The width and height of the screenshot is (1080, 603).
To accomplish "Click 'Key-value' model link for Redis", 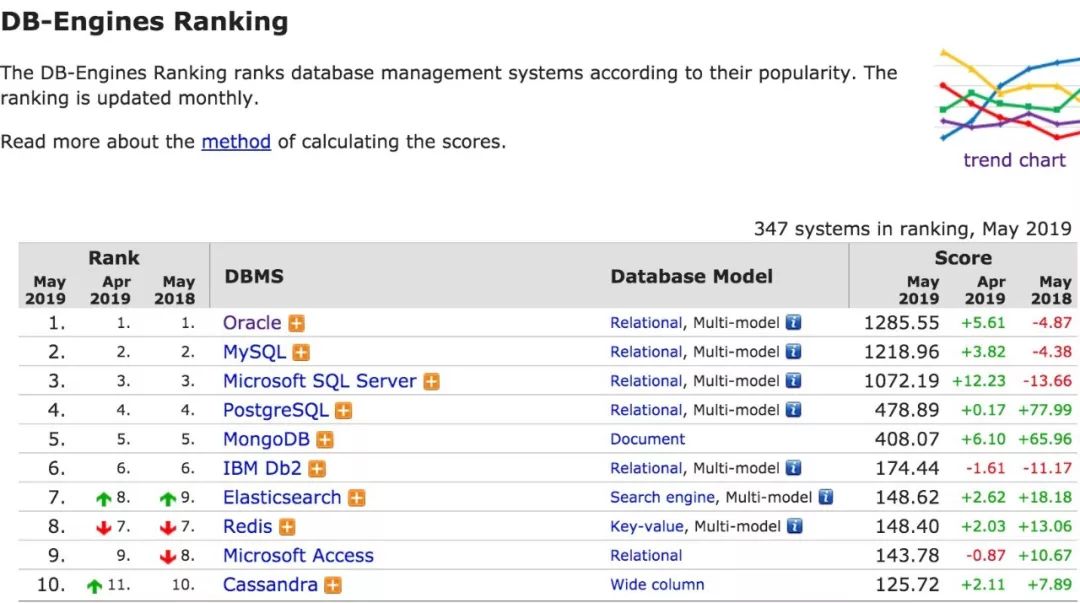I will pos(647,527).
